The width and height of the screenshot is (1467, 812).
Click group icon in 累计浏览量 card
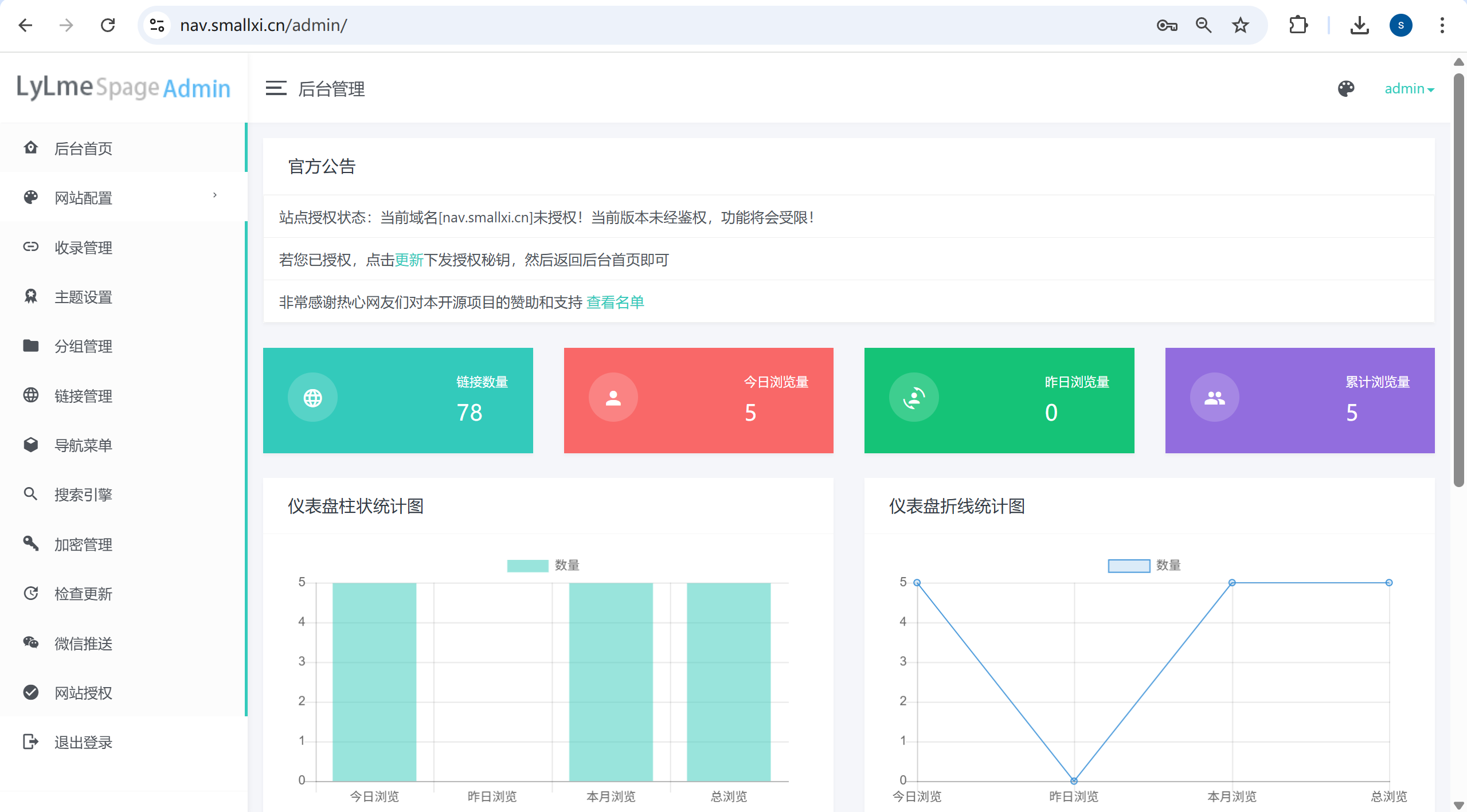click(1214, 398)
